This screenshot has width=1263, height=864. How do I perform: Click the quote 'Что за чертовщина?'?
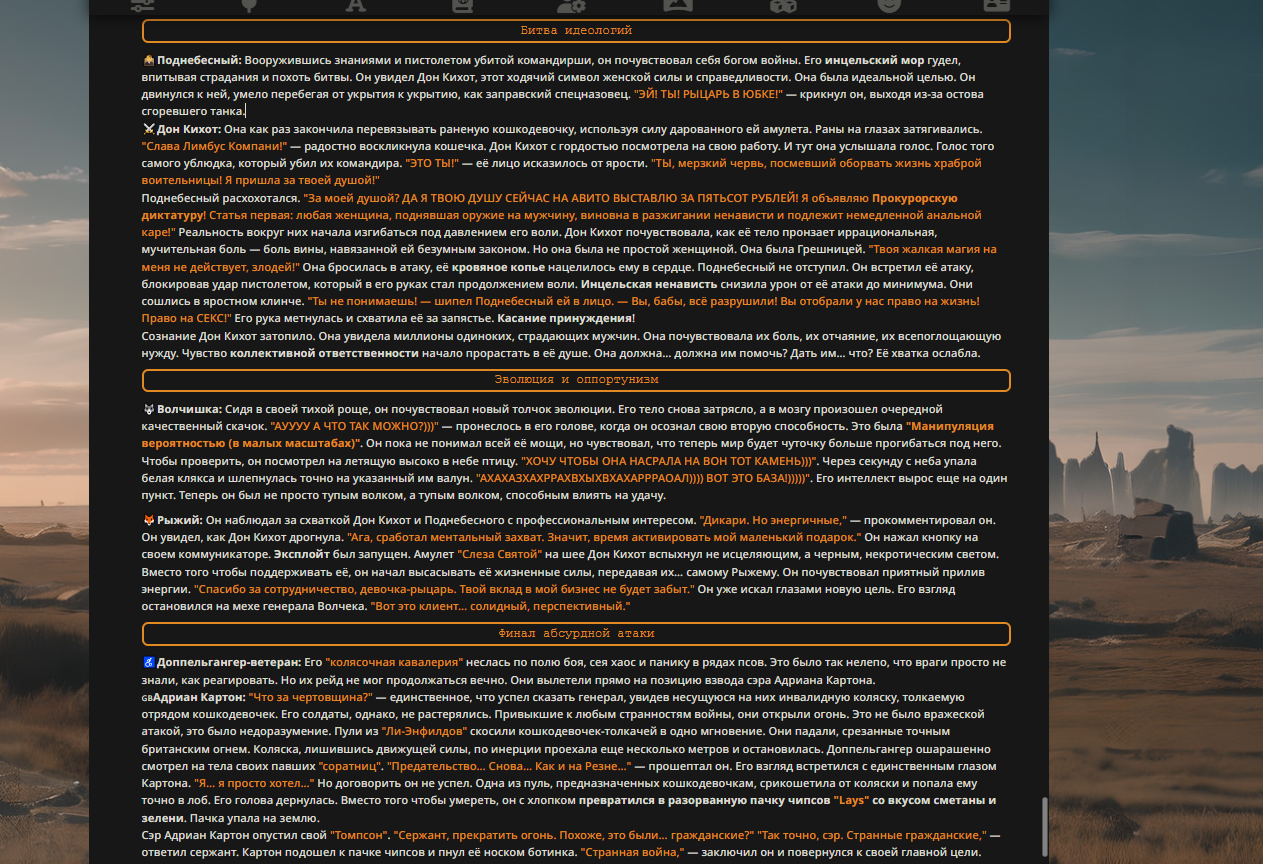[310, 697]
